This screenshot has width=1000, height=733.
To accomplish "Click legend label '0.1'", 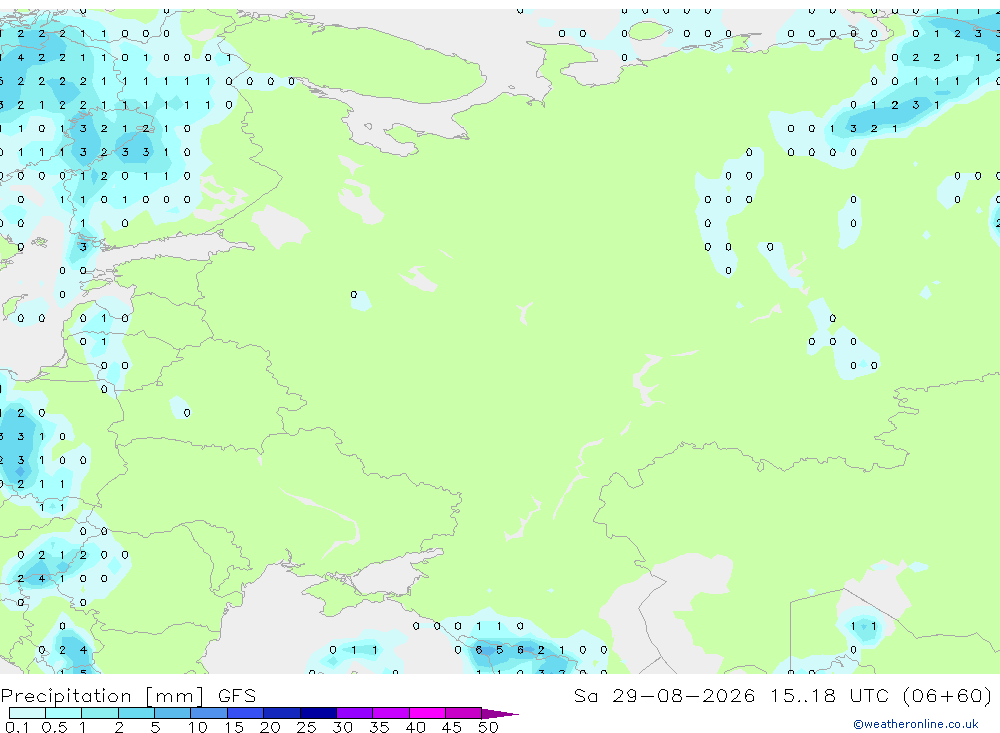I will point(17,727).
